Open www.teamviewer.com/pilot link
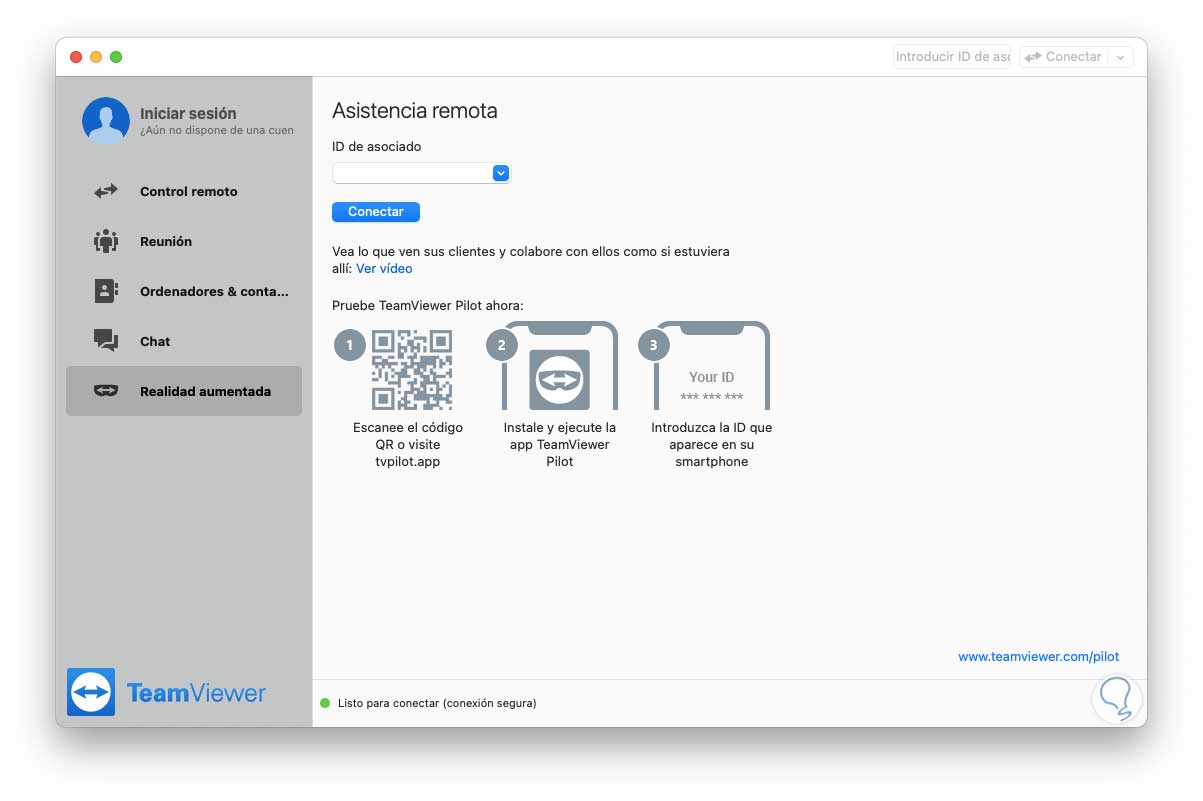Image resolution: width=1203 pixels, height=801 pixels. coord(1039,657)
